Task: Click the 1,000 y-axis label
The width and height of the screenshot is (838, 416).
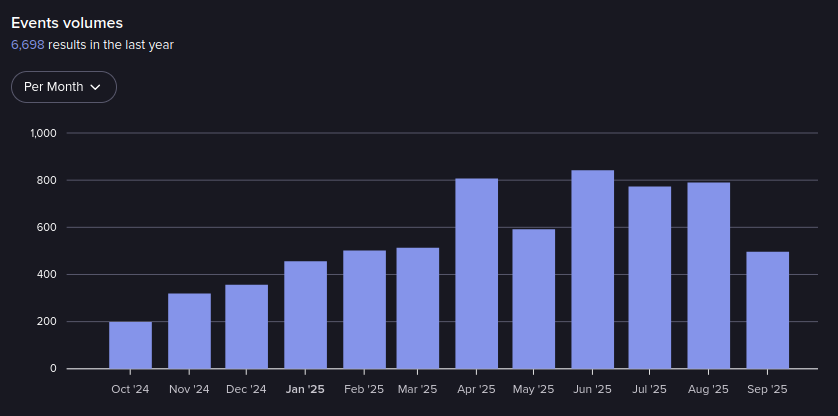Action: click(44, 133)
